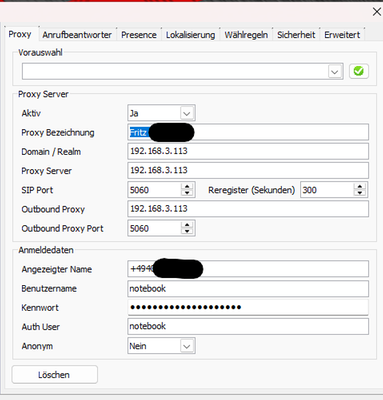Open the Vorauswahl dropdown list
This screenshot has width=383, height=400.
pyautogui.click(x=335, y=72)
